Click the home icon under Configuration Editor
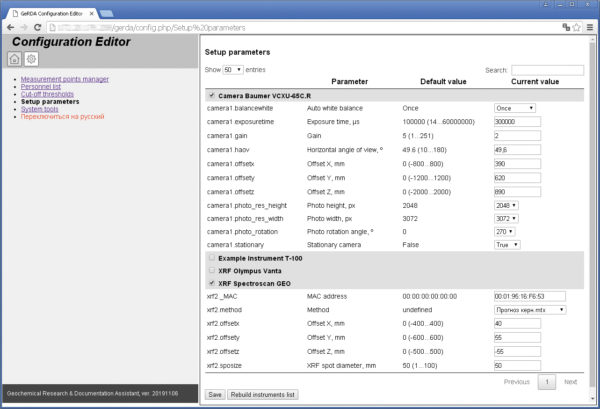Viewport: 600px width, 409px height. pos(15,59)
